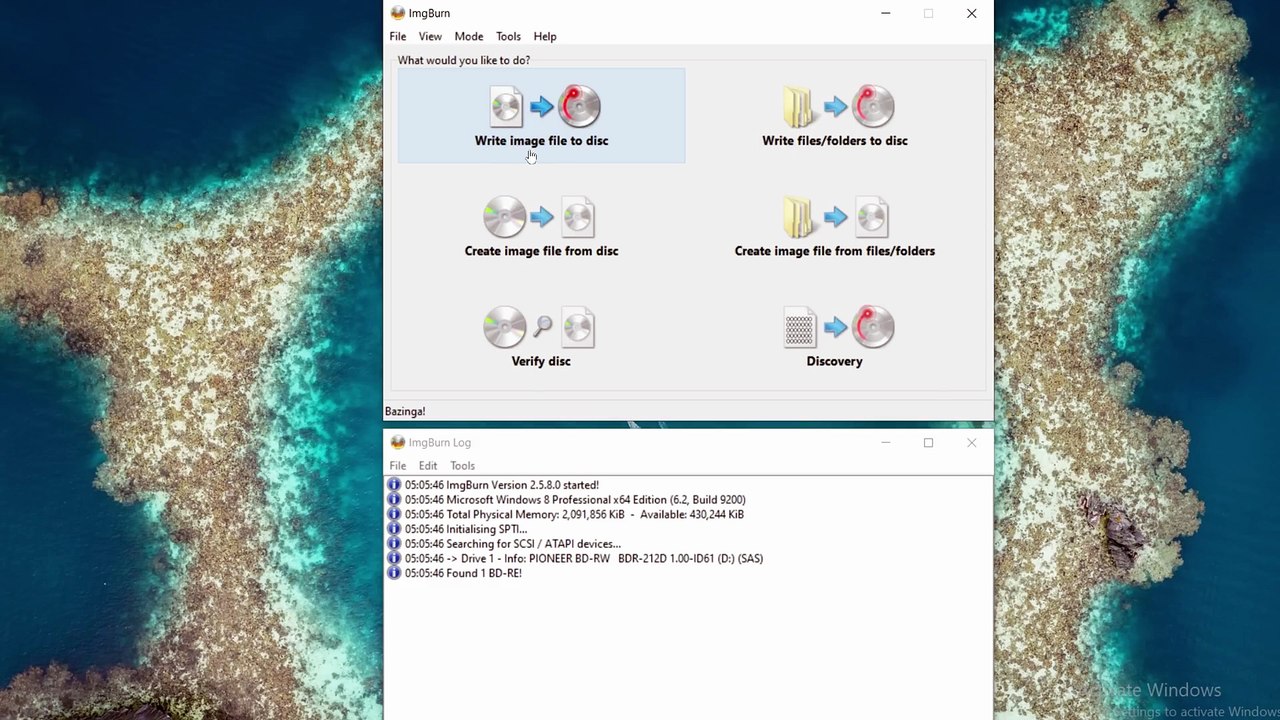The height and width of the screenshot is (720, 1280).
Task: Select log line 'Total Physical Memory: 2,091,856 KiB'
Action: tap(574, 514)
